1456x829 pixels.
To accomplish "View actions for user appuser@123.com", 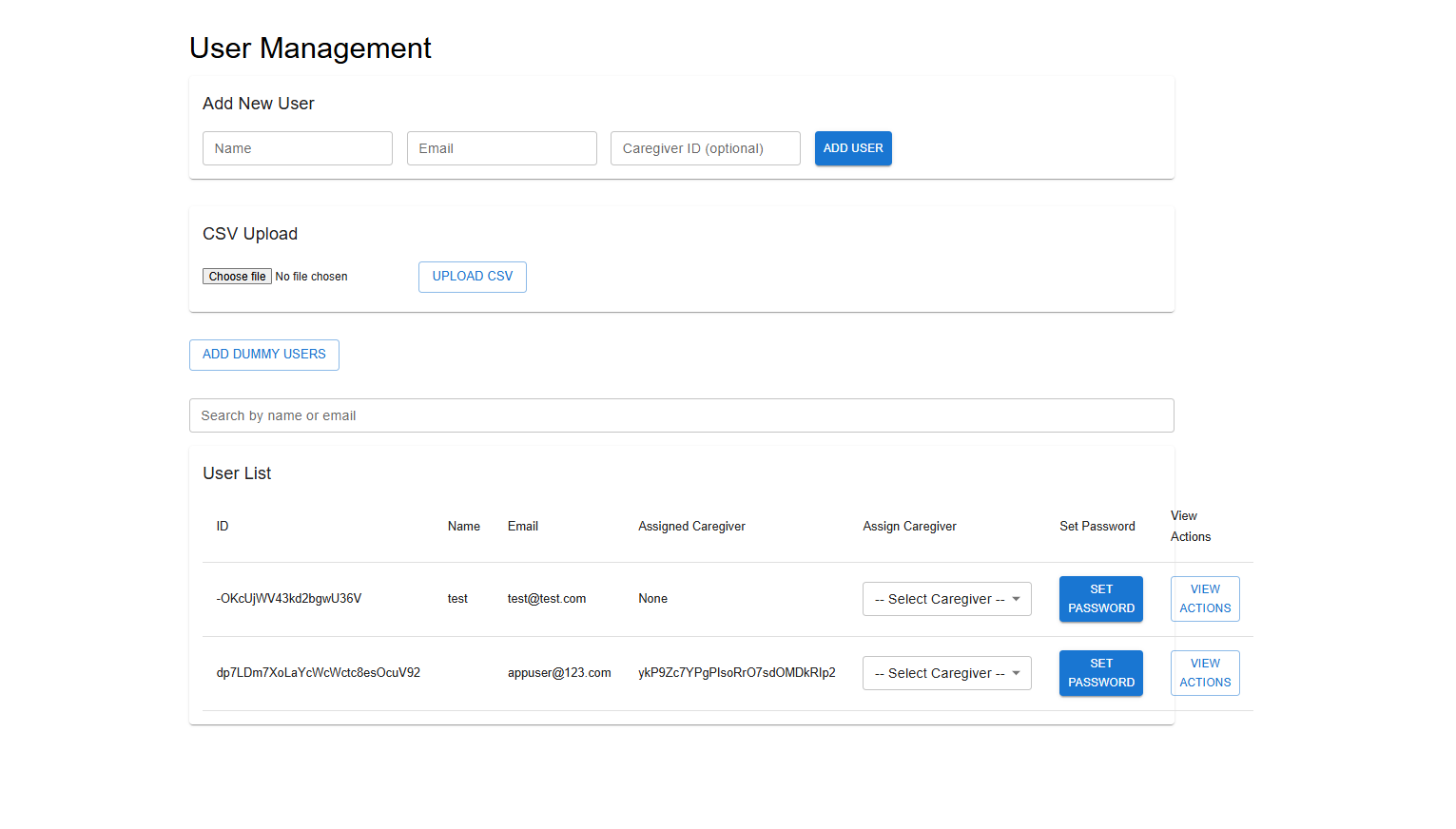I will [1204, 672].
